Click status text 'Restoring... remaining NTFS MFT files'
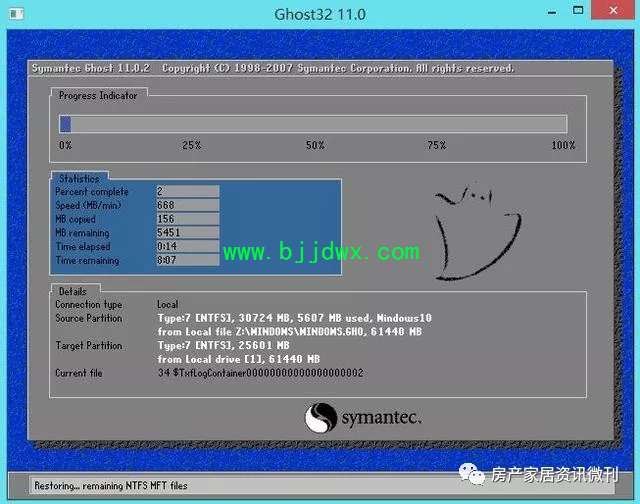The width and height of the screenshot is (640, 504). pyautogui.click(x=111, y=486)
